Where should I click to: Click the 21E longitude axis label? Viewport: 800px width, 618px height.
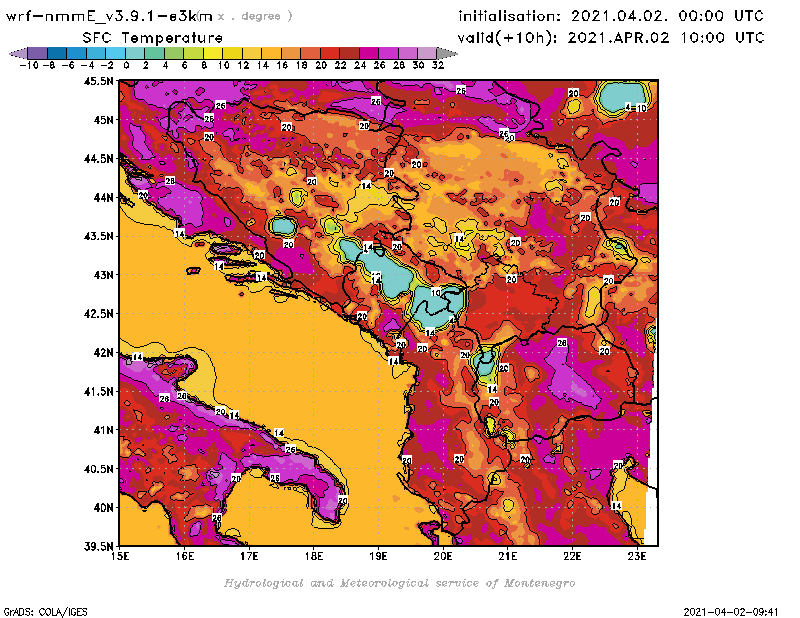(508, 556)
